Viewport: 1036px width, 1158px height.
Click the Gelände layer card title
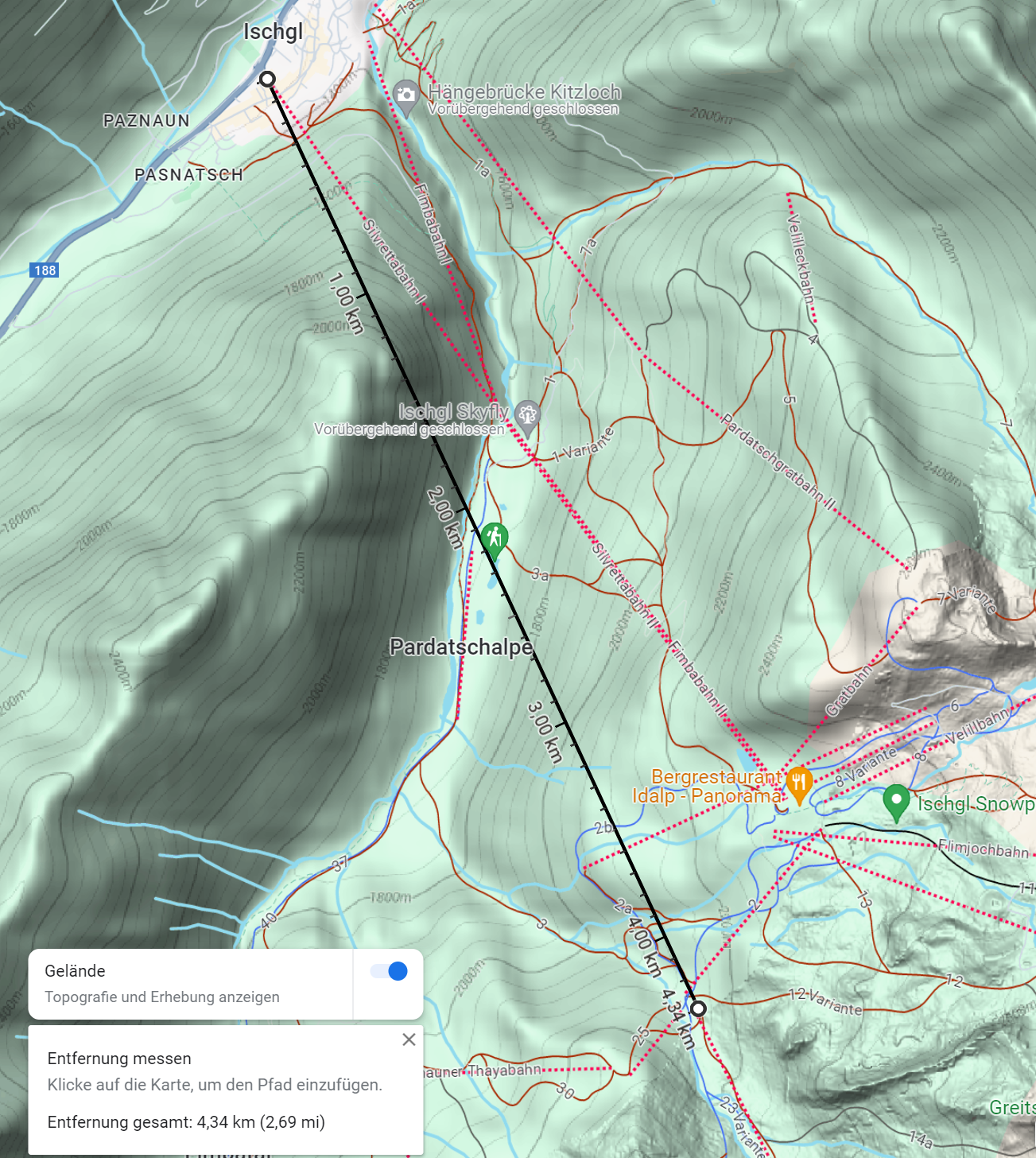click(76, 971)
